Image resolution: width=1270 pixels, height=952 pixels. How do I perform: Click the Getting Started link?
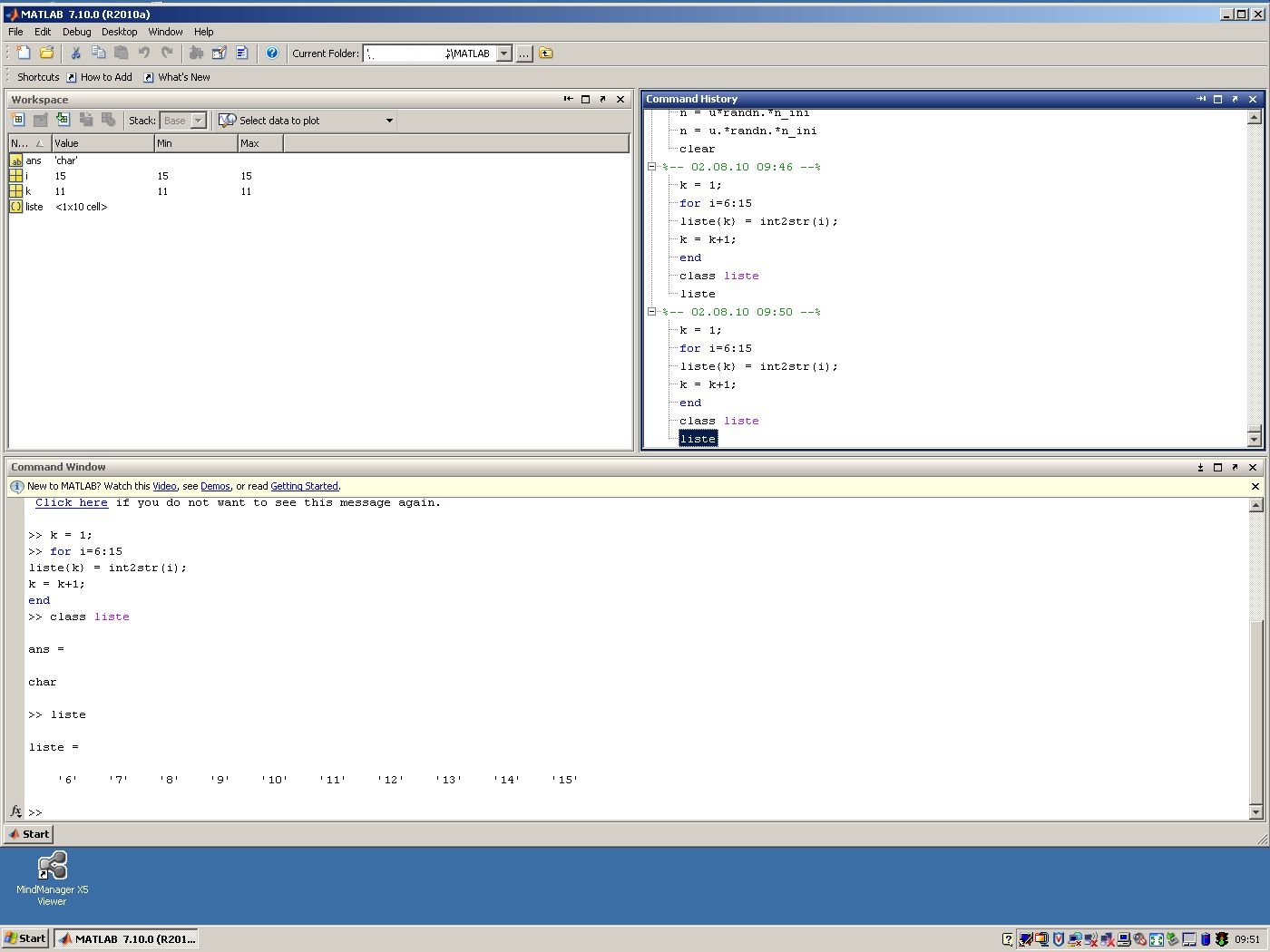tap(304, 487)
